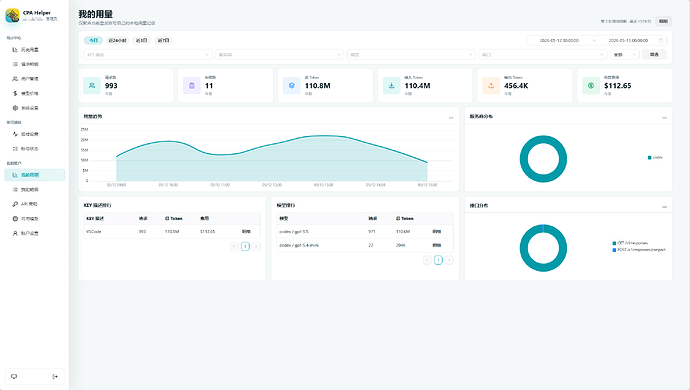Open the third filter dropdown in the filter row
The image size is (690, 390).
411,55
